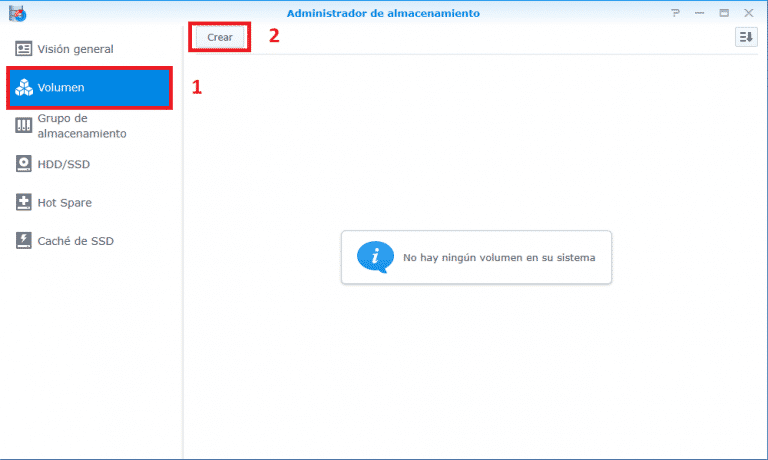The height and width of the screenshot is (460, 768).
Task: Maximize the Storage Manager window
Action: click(724, 13)
